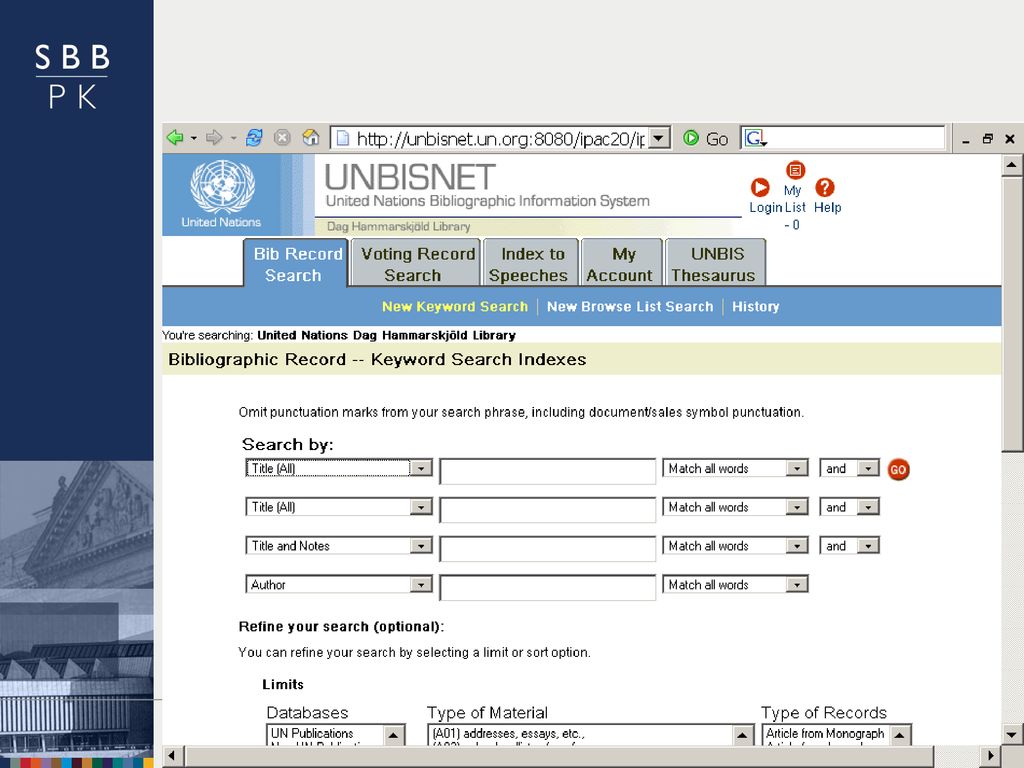Open the UNBIS Thesaurus tab
Screen dimensions: 1024x768
tap(715, 264)
